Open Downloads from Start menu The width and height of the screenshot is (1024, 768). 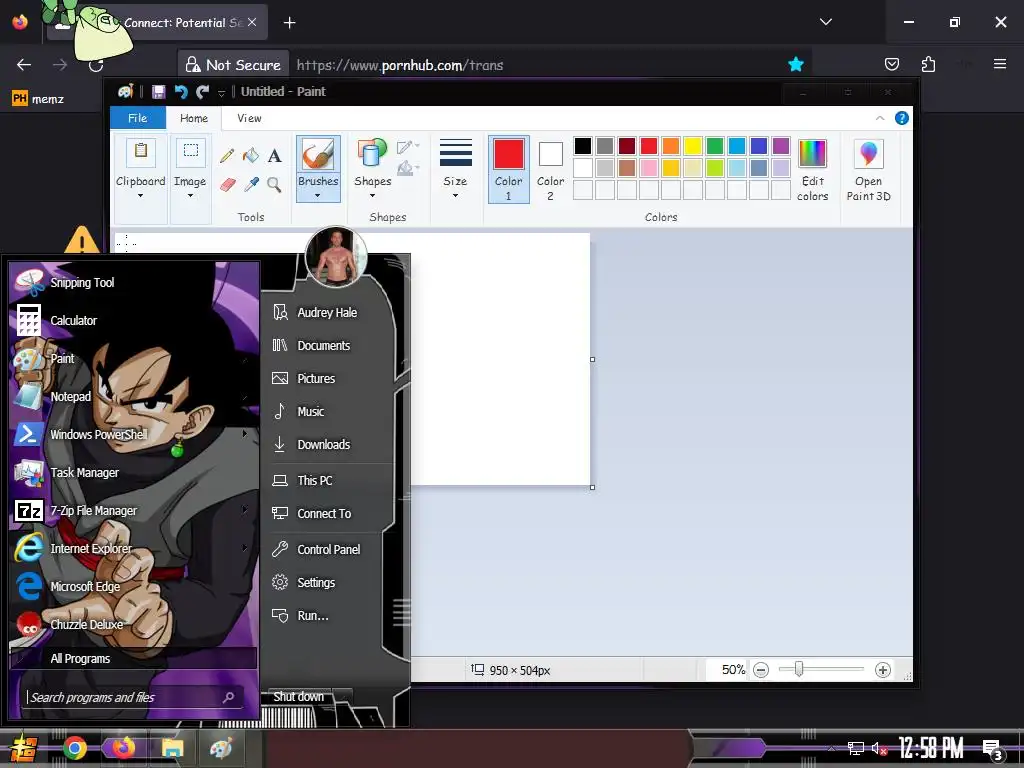coord(312,444)
